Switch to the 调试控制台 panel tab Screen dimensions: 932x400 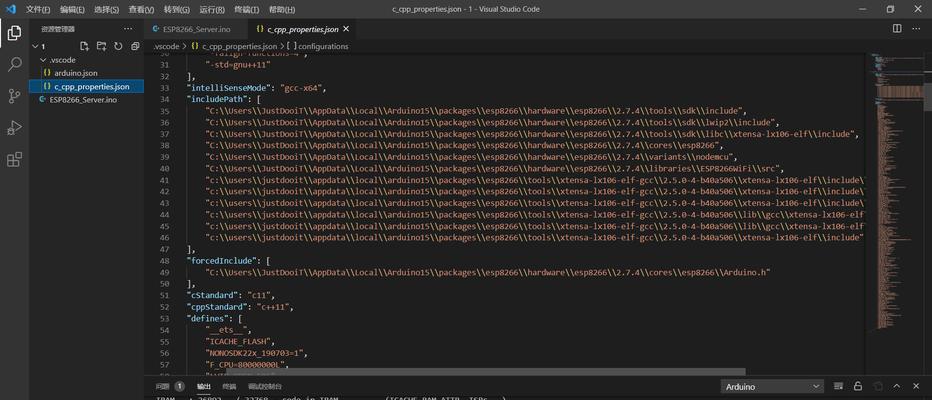point(265,386)
